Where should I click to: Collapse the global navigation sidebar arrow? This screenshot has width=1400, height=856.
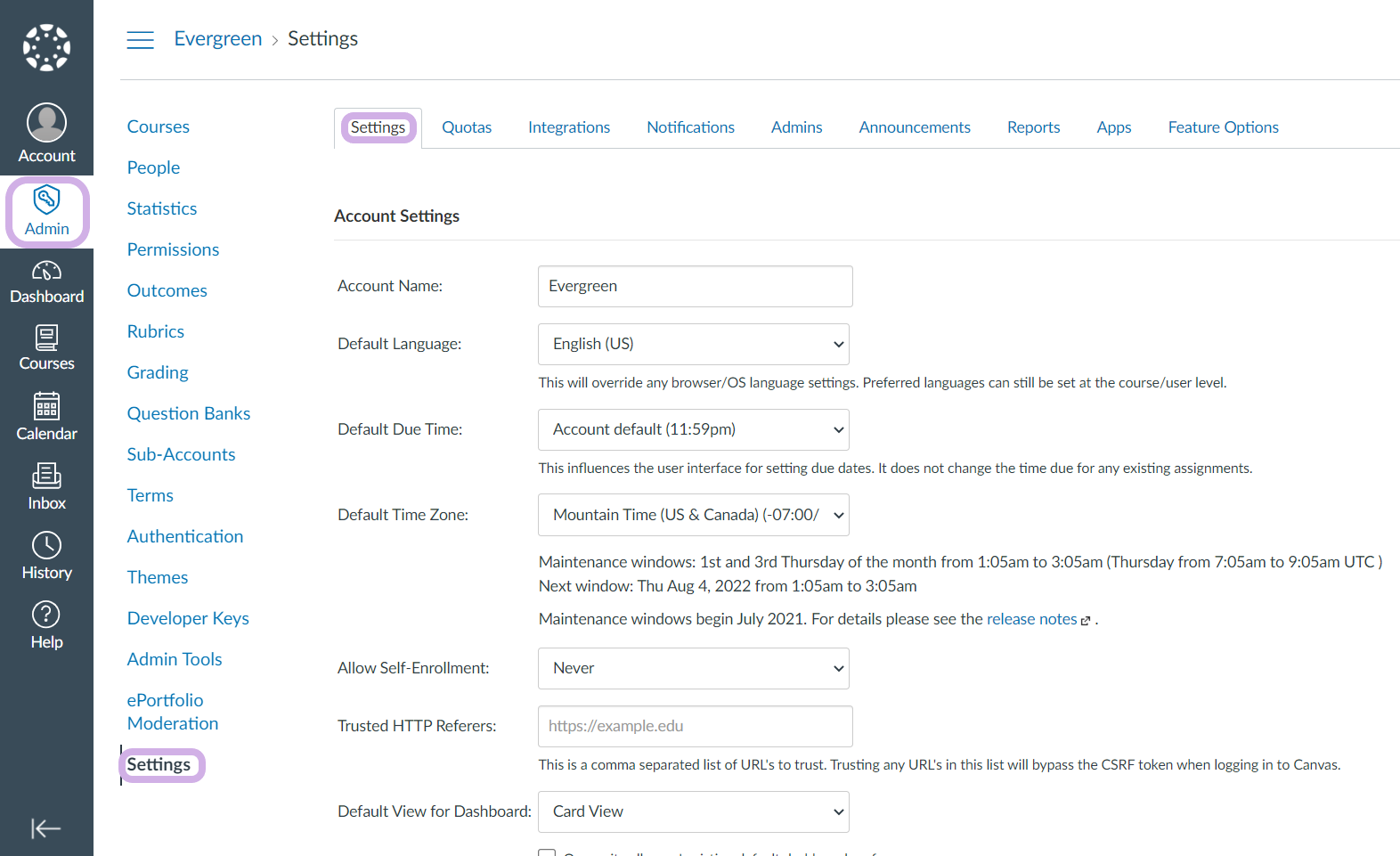(45, 828)
